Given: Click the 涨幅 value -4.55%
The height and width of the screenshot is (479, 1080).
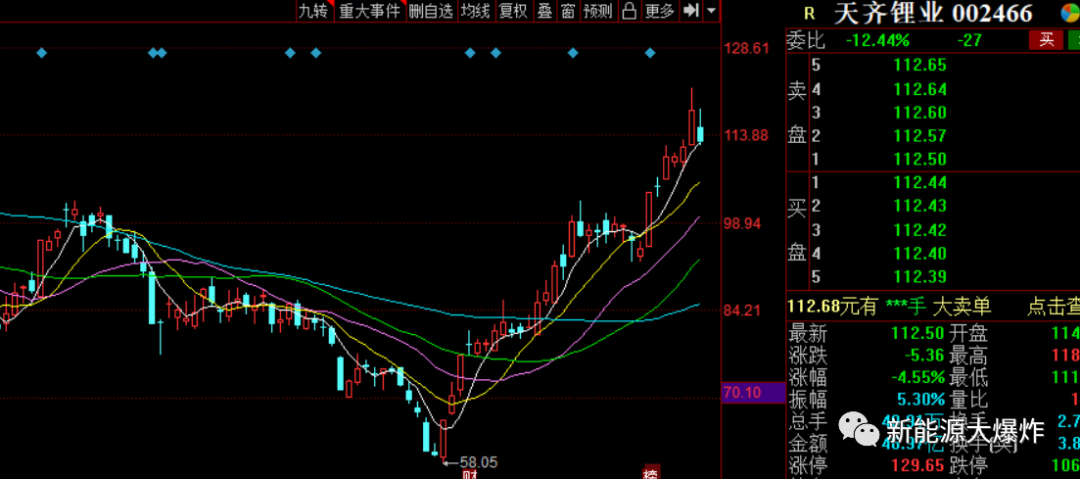Looking at the screenshot, I should coord(917,378).
